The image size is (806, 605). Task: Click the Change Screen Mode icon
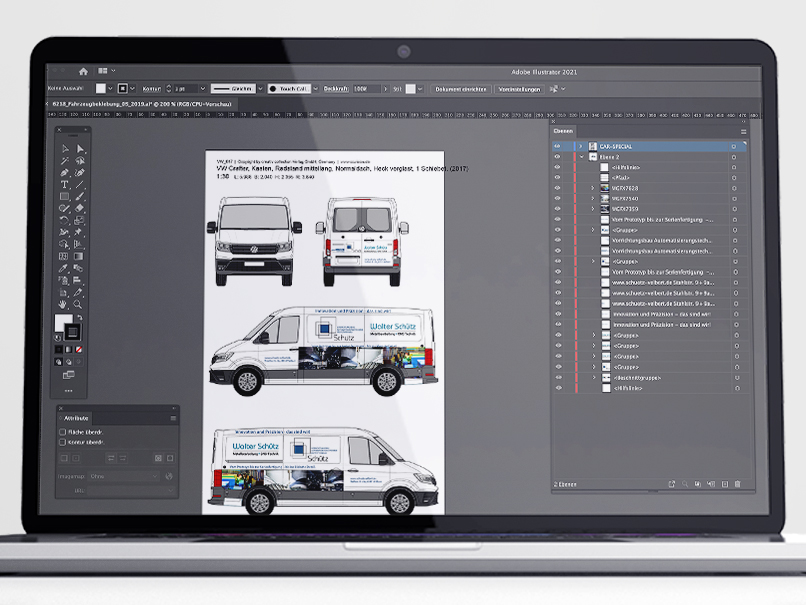pyautogui.click(x=68, y=375)
